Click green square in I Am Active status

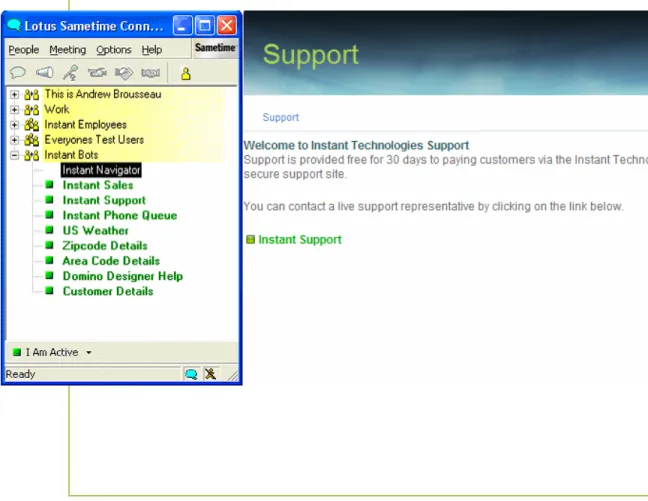(17, 352)
